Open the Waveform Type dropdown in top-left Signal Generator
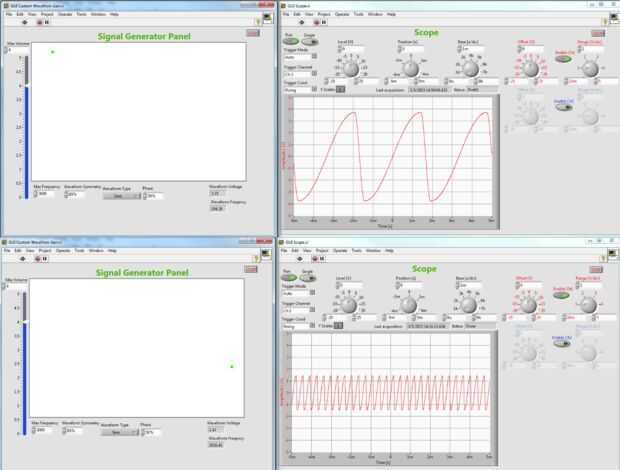The image size is (620, 470). tap(122, 196)
